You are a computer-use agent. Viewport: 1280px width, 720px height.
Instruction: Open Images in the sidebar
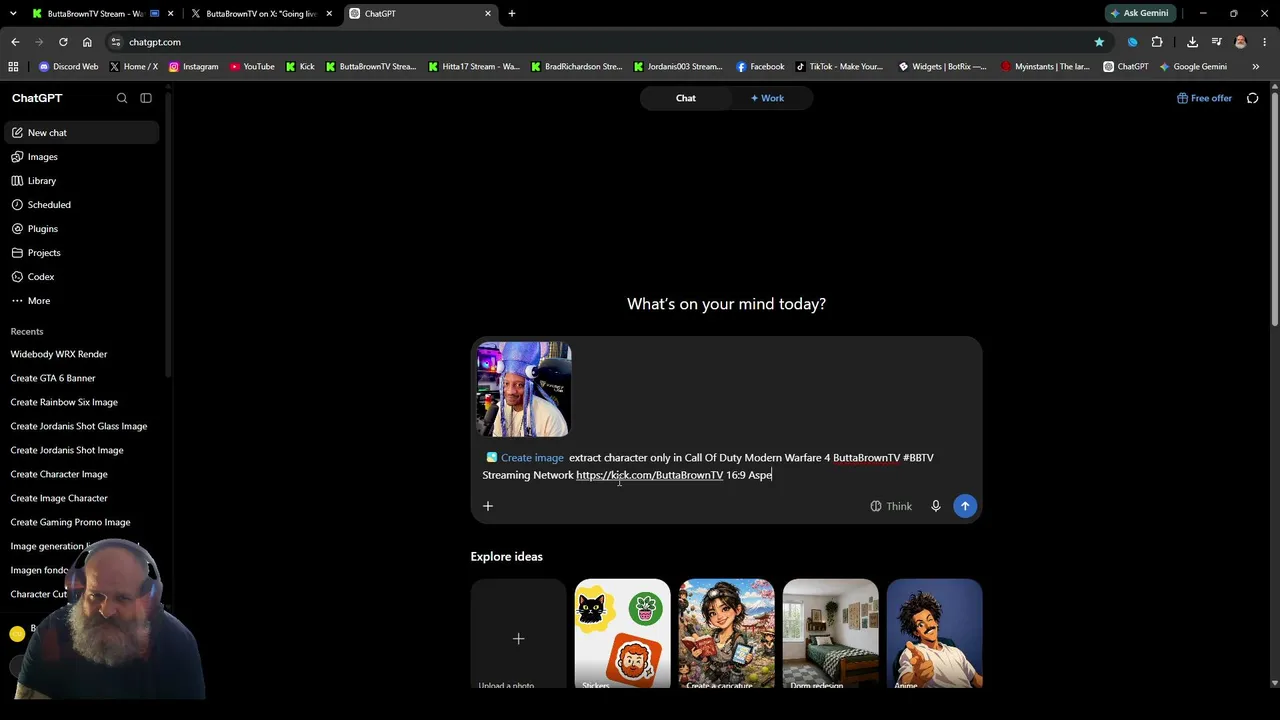pos(80,157)
